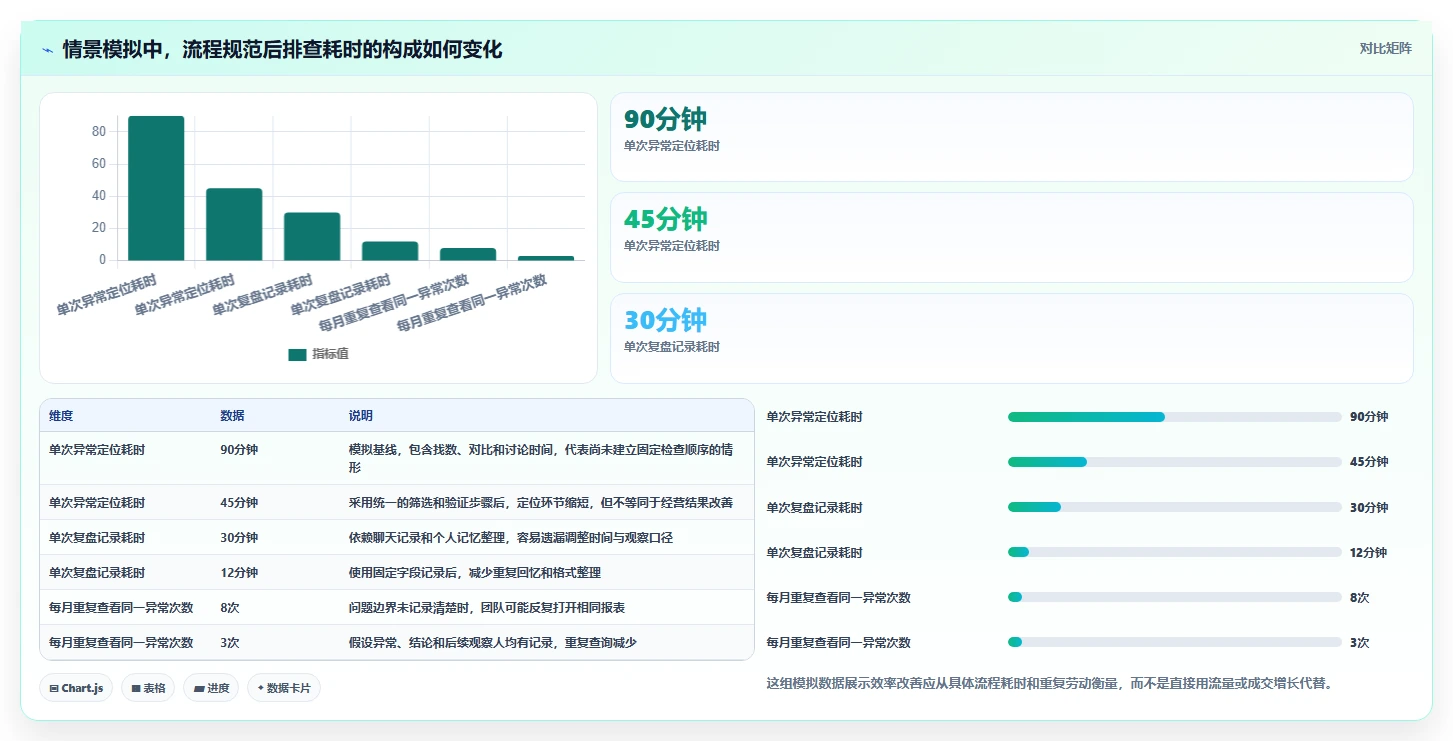Click the 对比矩阵 label in the header

point(1385,48)
